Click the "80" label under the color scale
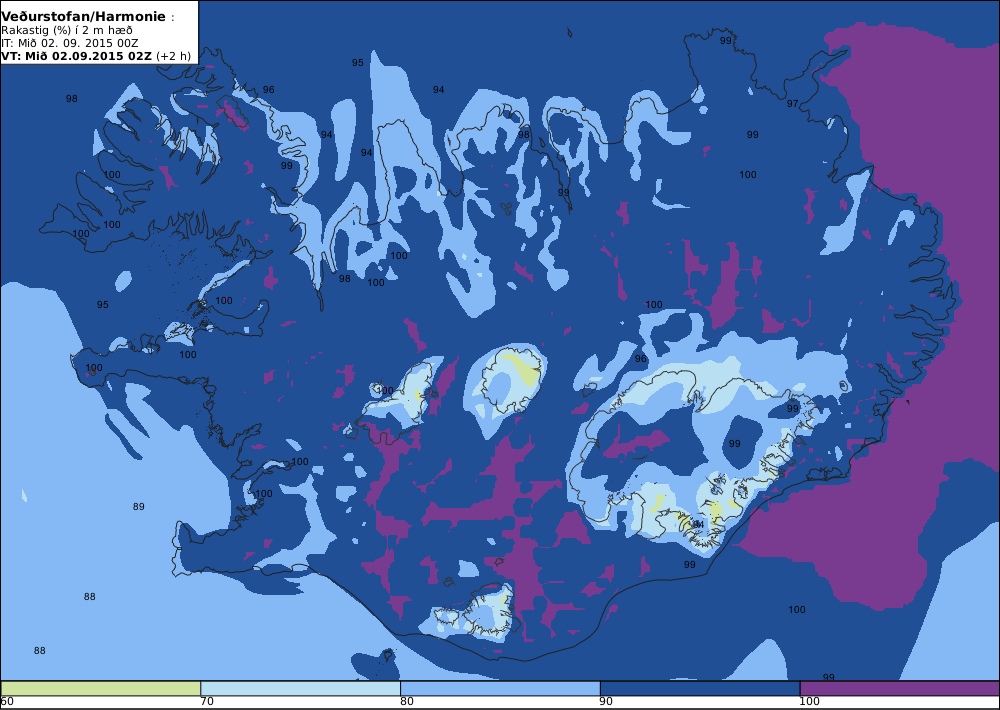The image size is (1000, 710). (407, 702)
